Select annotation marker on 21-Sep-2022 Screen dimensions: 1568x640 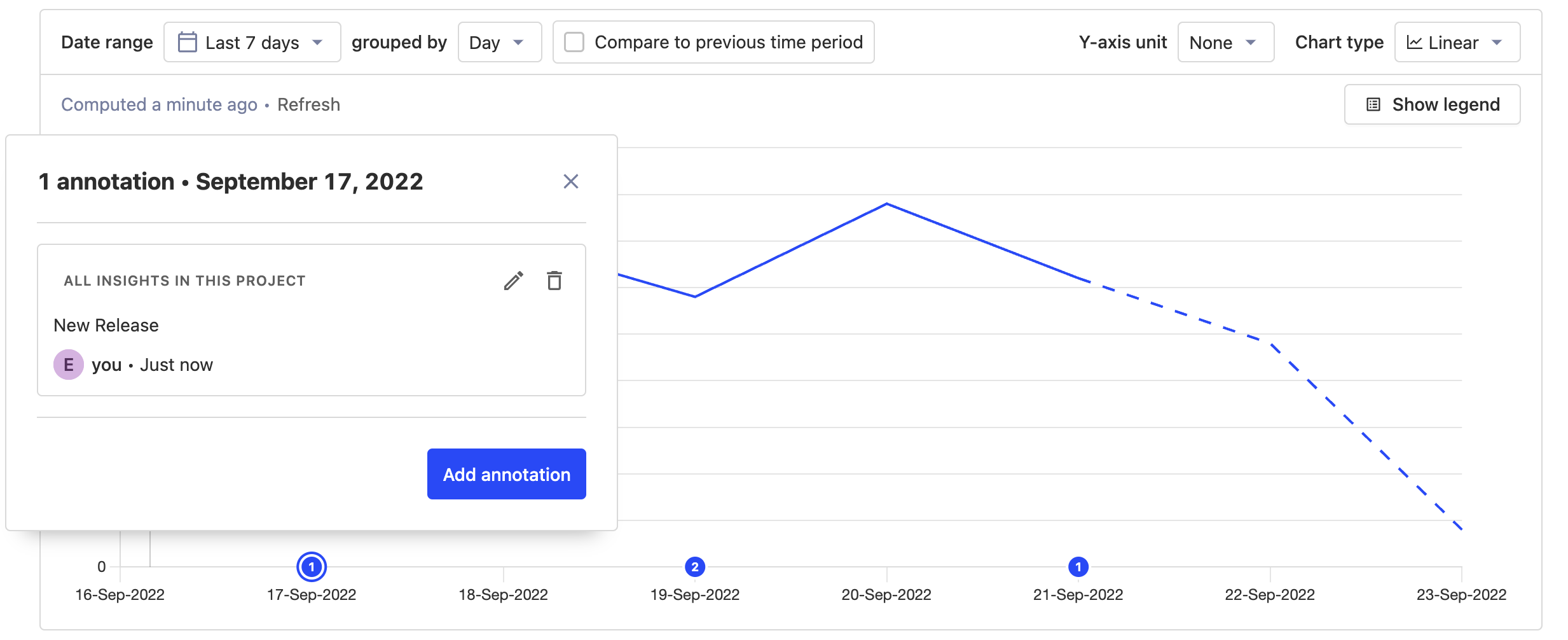click(1078, 567)
